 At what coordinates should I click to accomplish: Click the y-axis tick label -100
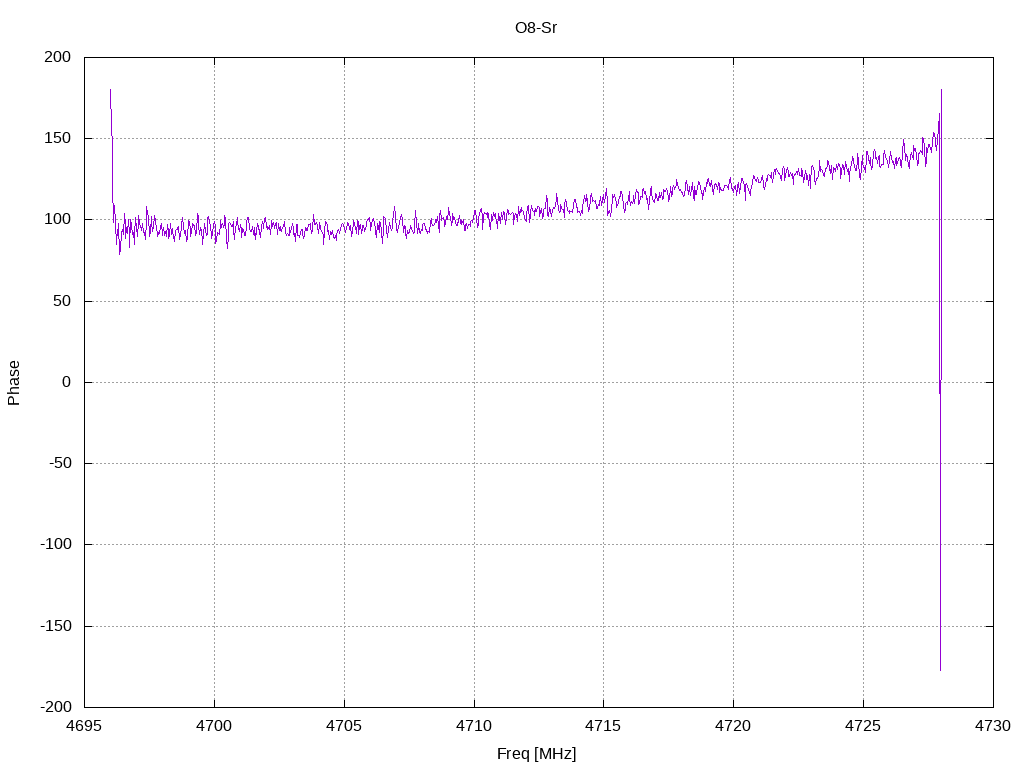[x=56, y=544]
